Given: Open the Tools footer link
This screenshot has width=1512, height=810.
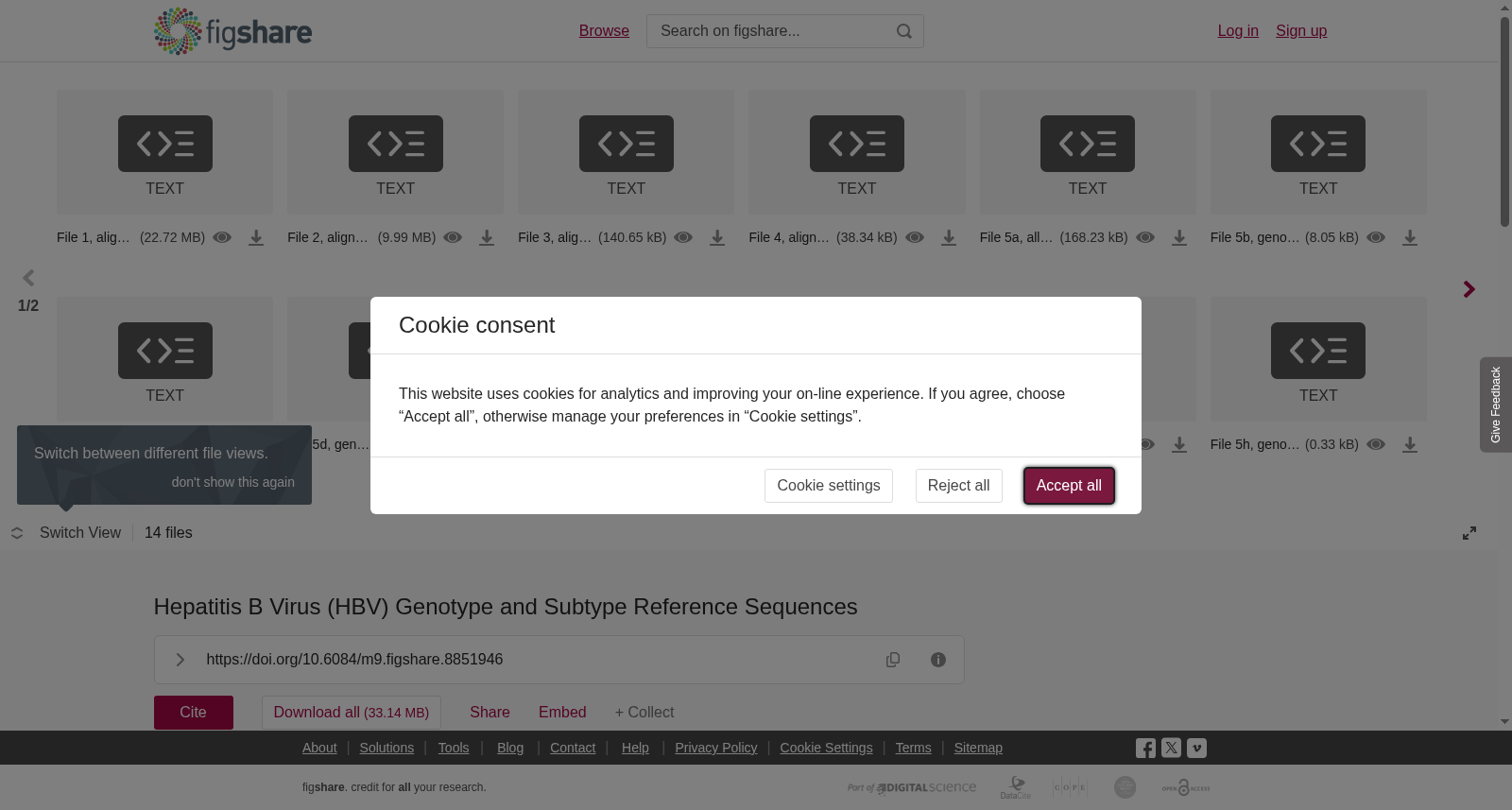Looking at the screenshot, I should tap(454, 748).
